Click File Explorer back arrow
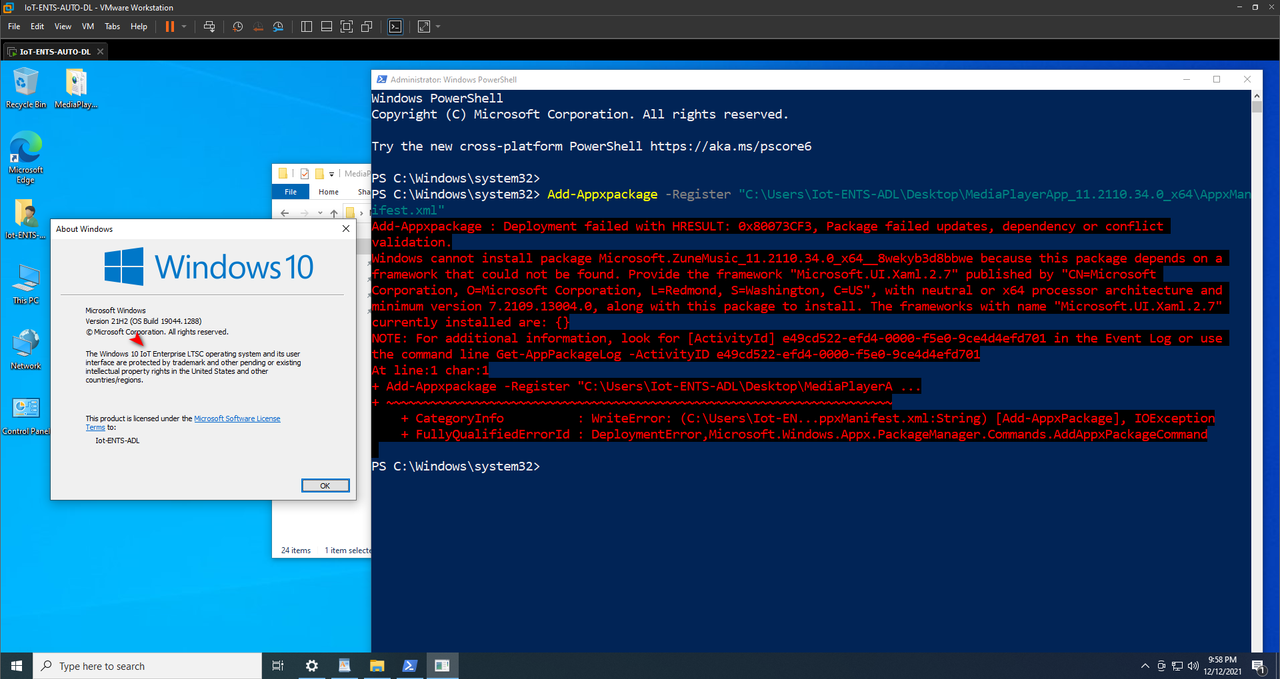 pos(286,213)
